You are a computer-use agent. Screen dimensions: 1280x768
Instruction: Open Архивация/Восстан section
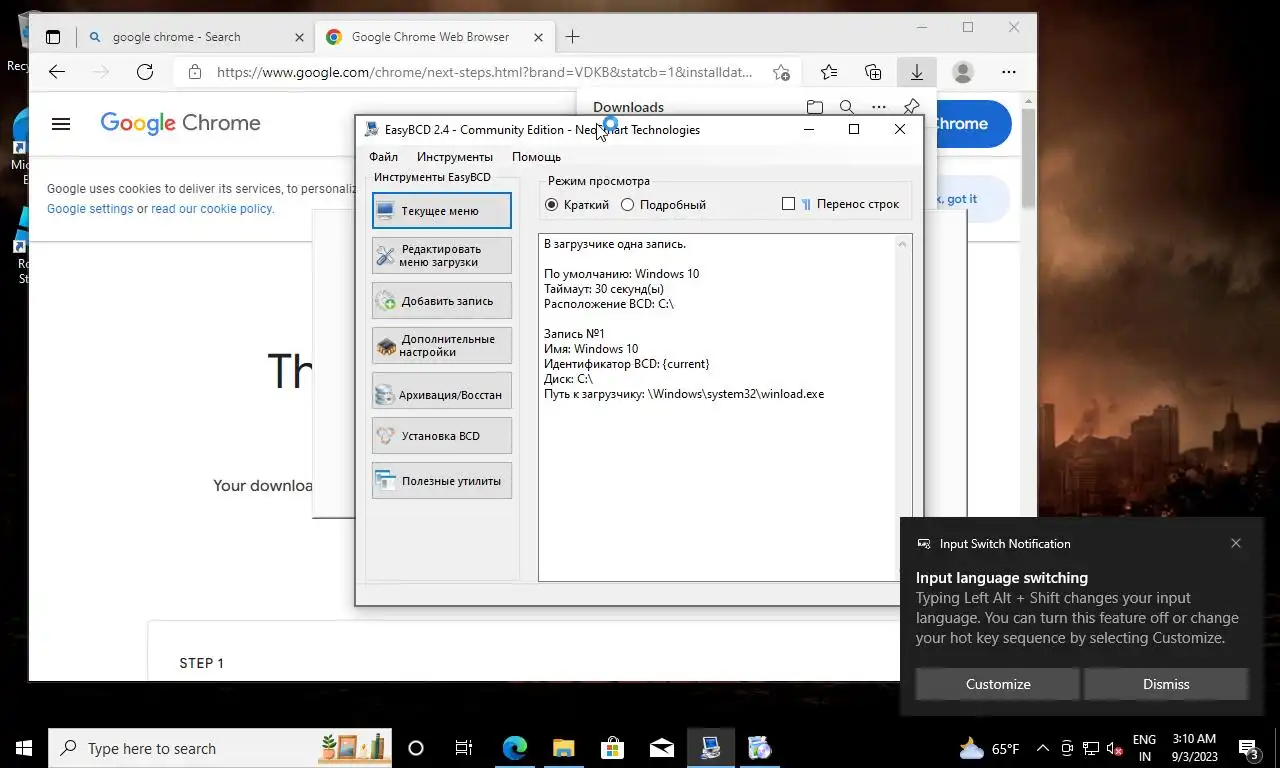click(x=442, y=391)
